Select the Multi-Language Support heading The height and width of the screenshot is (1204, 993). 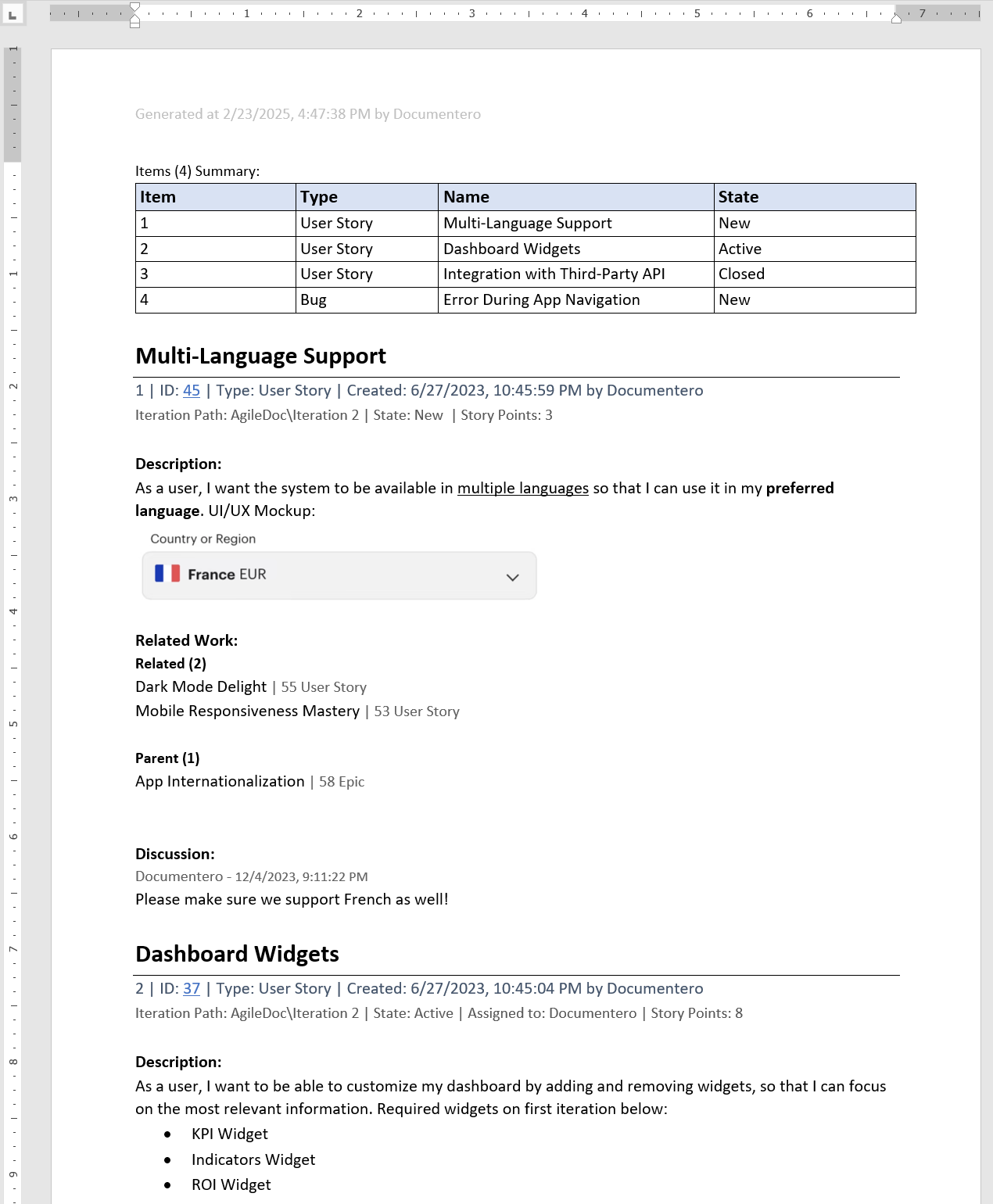pyautogui.click(x=260, y=356)
